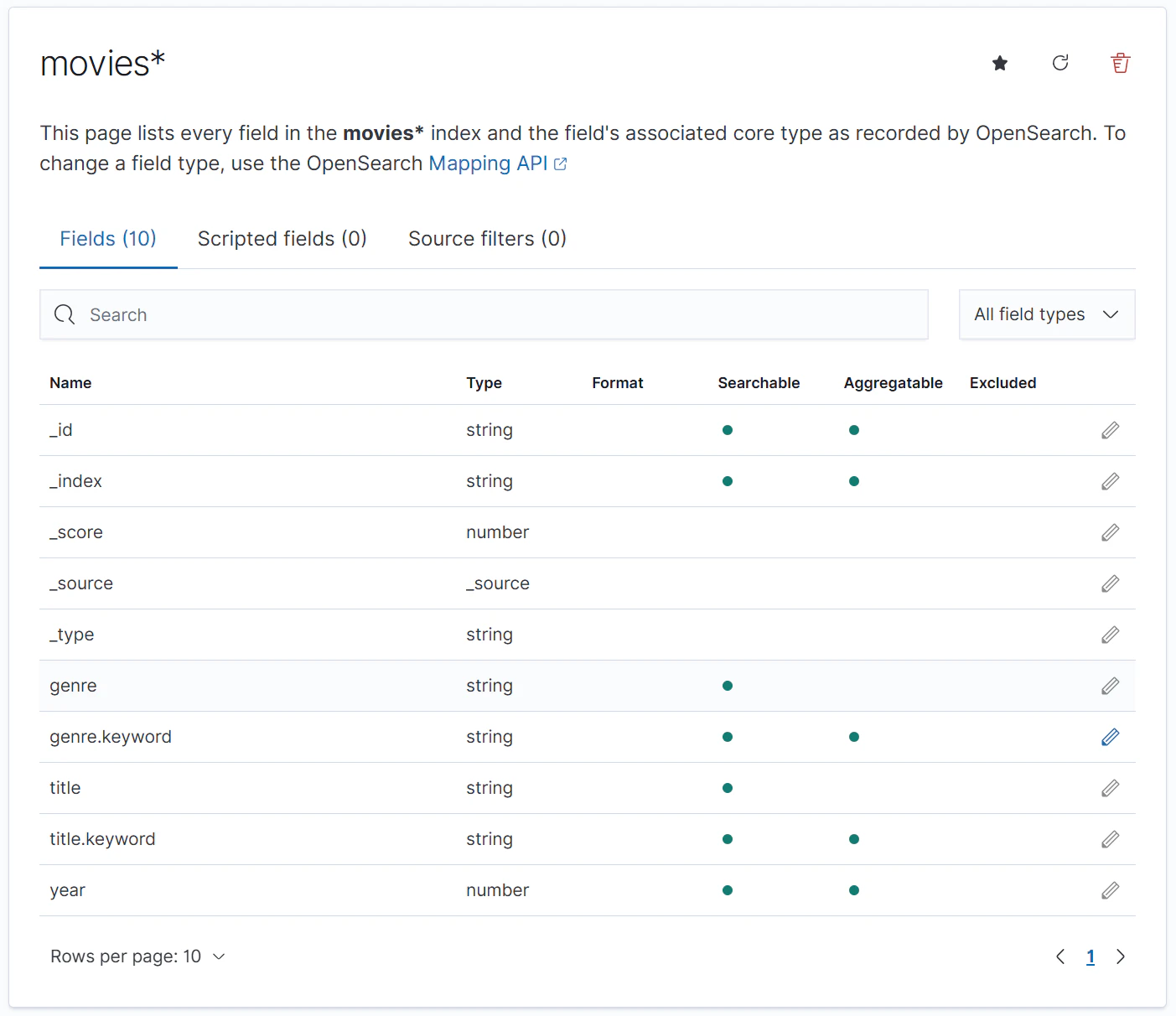1176x1016 pixels.
Task: Sort by Type column header
Action: coord(484,383)
